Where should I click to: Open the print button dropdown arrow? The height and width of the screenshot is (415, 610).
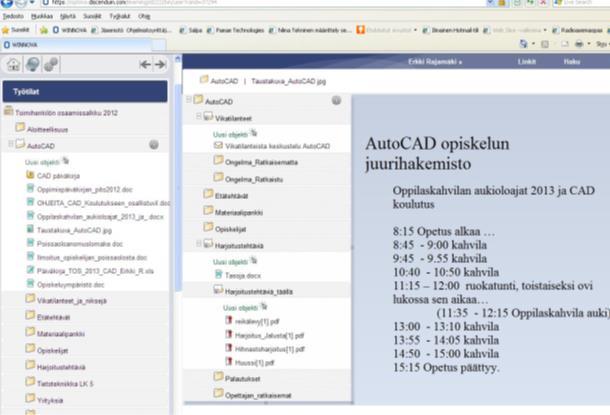click(589, 44)
